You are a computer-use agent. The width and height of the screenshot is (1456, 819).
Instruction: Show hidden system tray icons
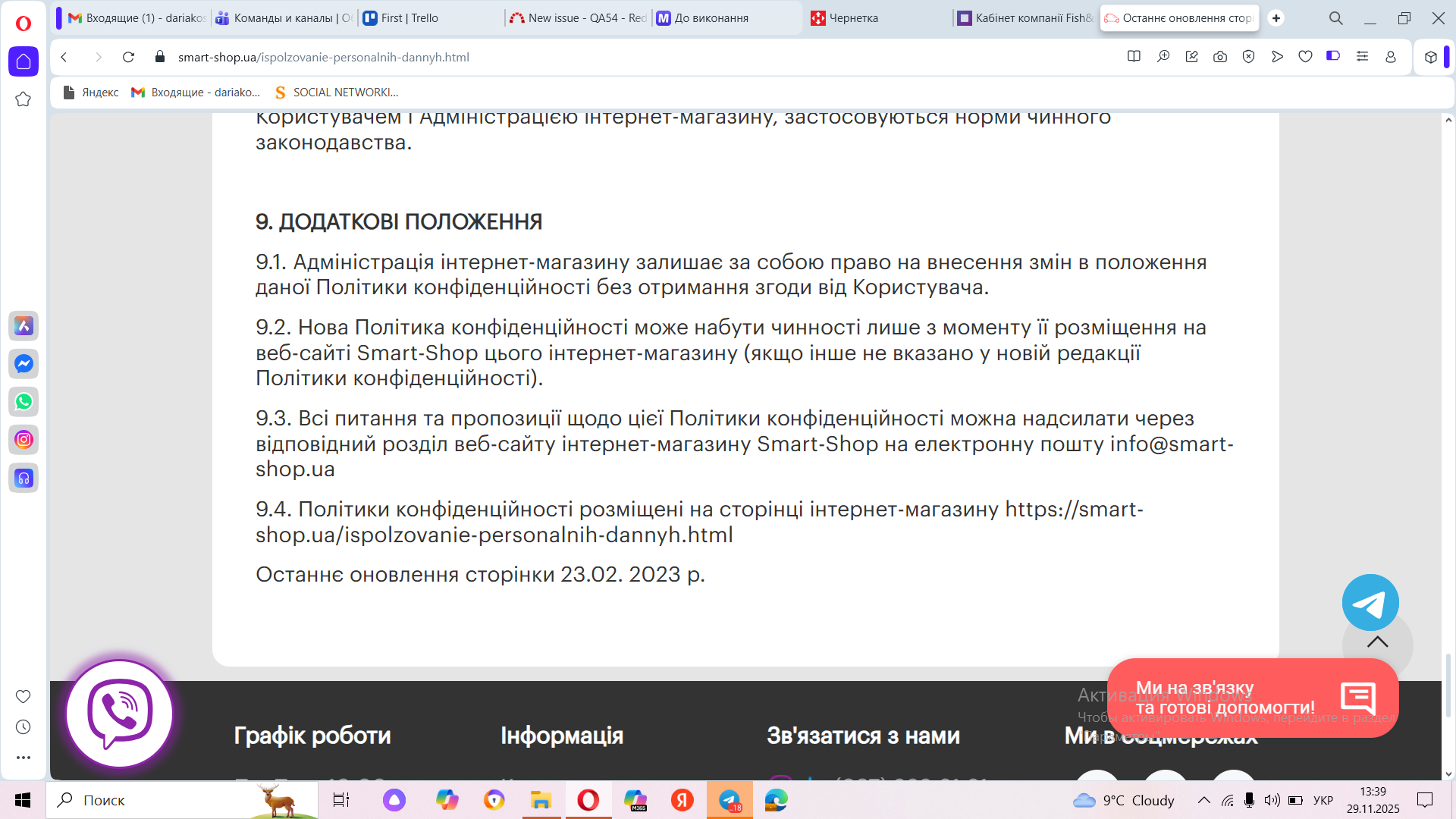(x=1203, y=800)
